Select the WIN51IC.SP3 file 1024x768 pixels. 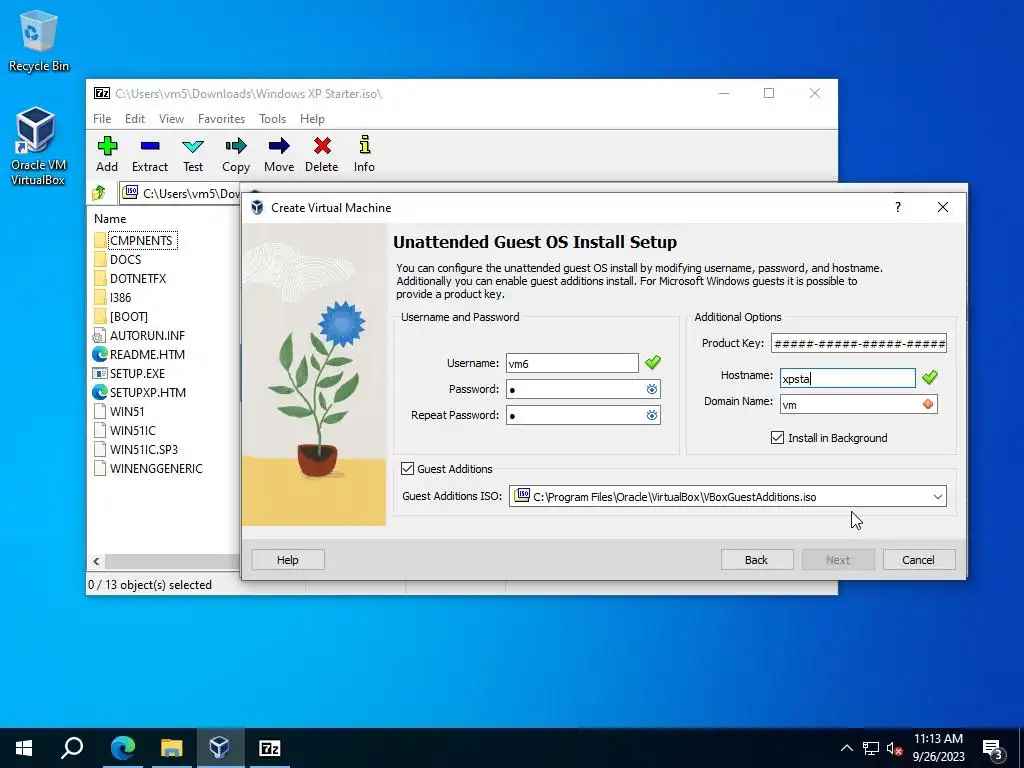click(x=144, y=449)
